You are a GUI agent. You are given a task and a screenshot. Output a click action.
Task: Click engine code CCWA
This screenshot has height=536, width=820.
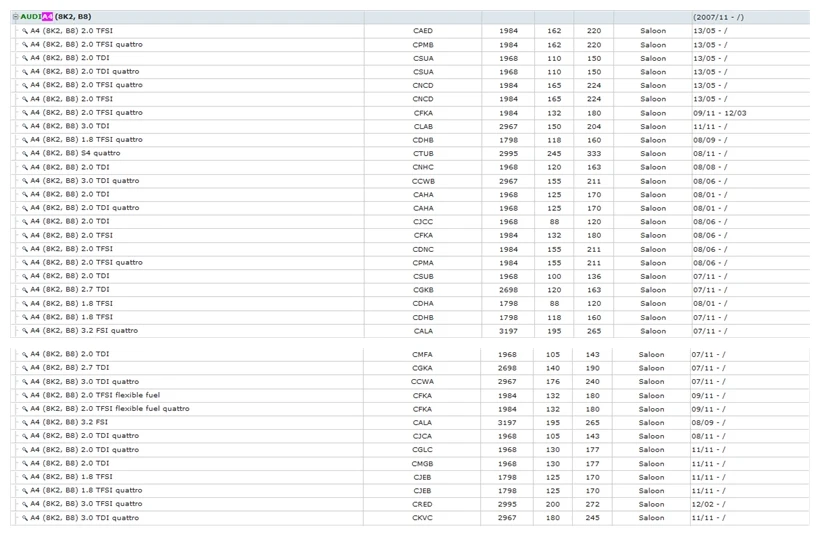(x=422, y=382)
